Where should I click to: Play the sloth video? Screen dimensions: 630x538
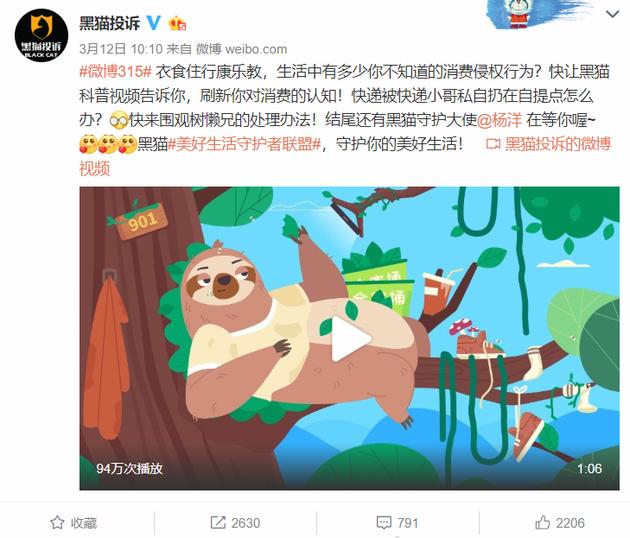pyautogui.click(x=350, y=338)
